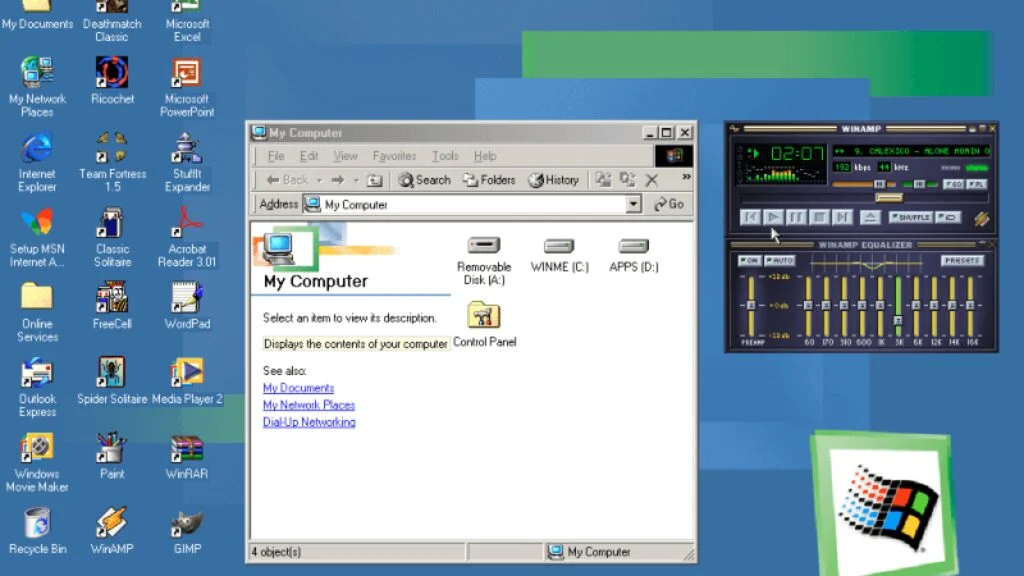Image resolution: width=1024 pixels, height=576 pixels.
Task: Select the Recycle Bin desktop icon
Action: click(37, 524)
